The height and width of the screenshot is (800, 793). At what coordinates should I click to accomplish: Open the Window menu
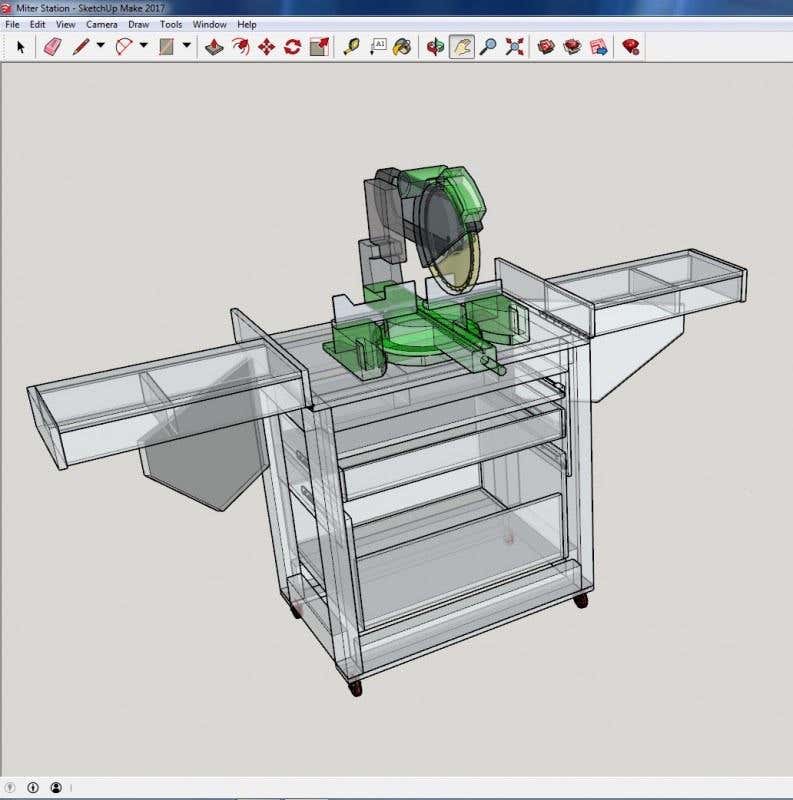(209, 24)
